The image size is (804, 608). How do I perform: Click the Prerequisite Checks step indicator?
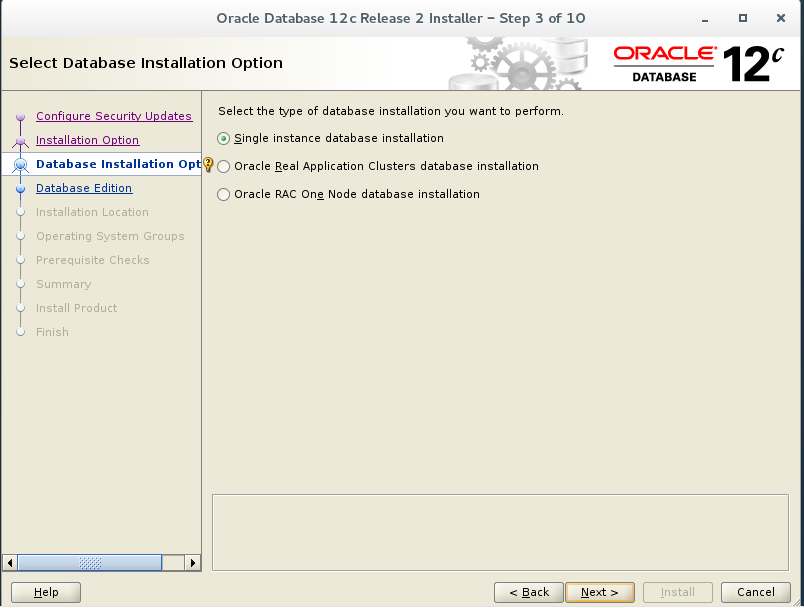coord(22,260)
